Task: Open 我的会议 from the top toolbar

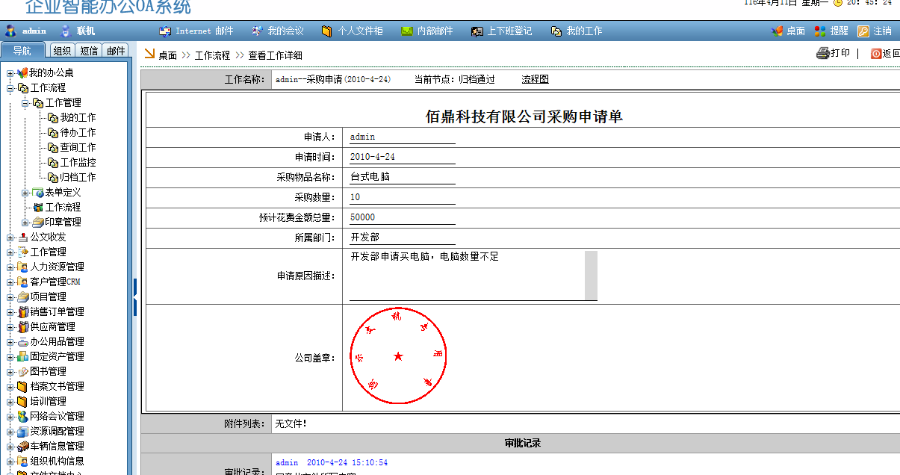Action: pyautogui.click(x=257, y=31)
